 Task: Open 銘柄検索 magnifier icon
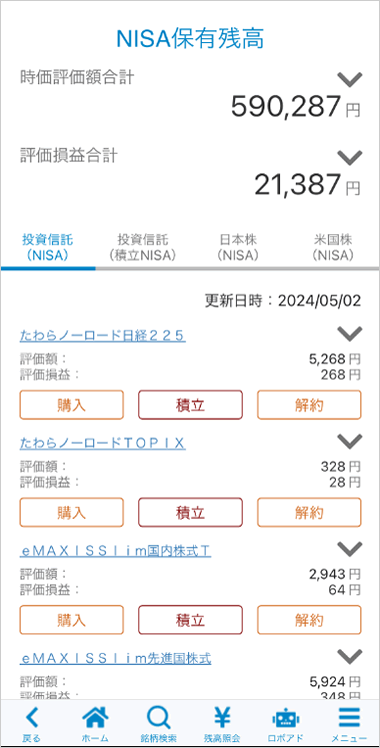(x=159, y=717)
